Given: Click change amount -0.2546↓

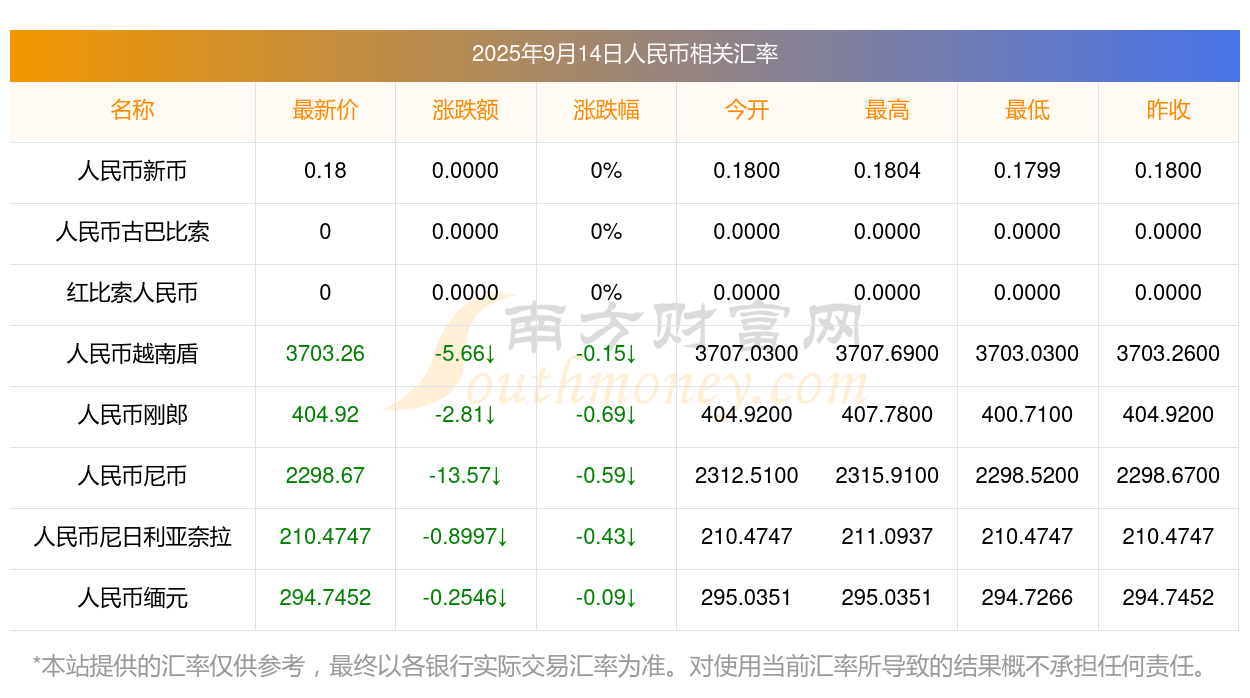Looking at the screenshot, I should 466,598.
